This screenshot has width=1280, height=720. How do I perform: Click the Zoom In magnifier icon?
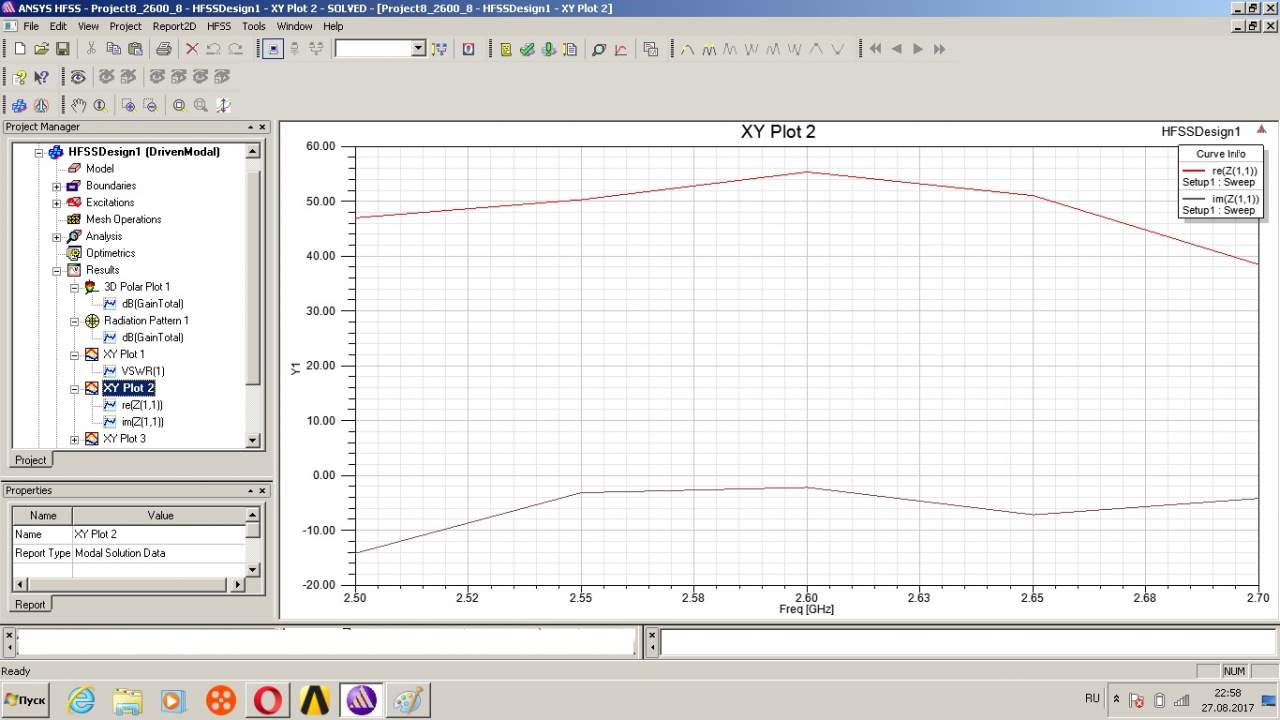128,105
